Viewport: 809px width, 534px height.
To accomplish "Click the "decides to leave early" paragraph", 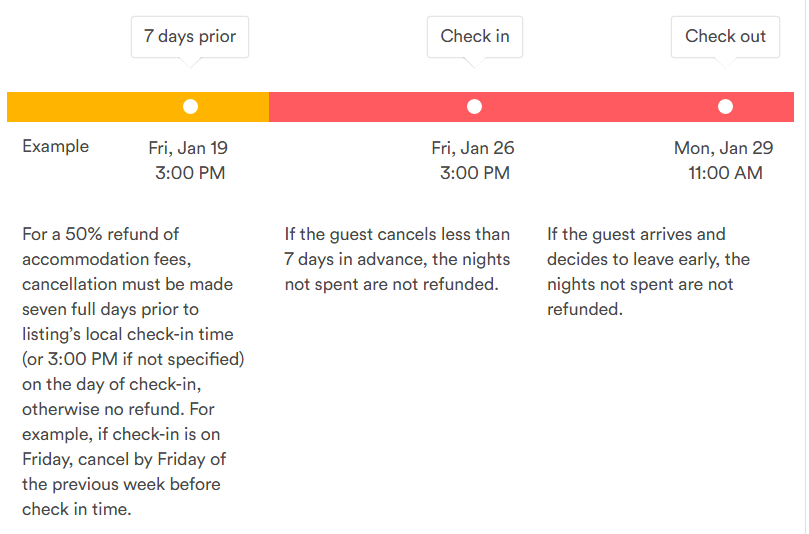I will [x=648, y=271].
